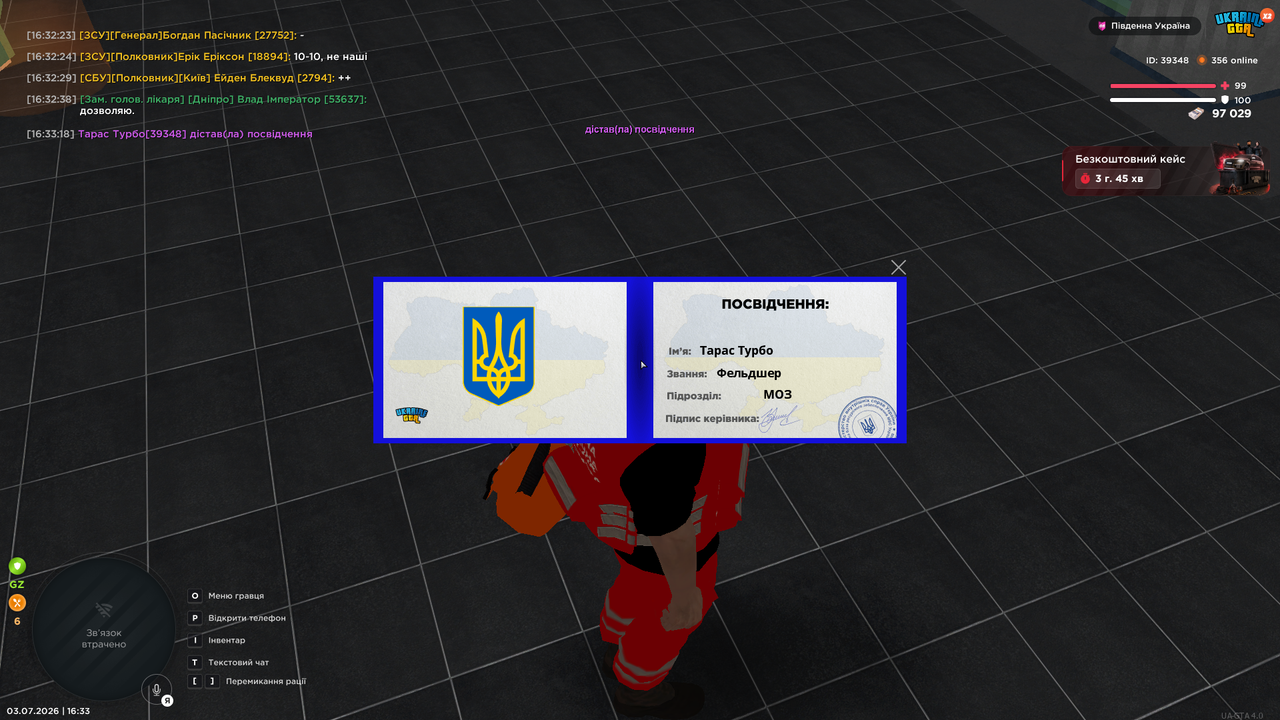Click the date and time 03.07.2026 | 16:33

pyautogui.click(x=48, y=711)
